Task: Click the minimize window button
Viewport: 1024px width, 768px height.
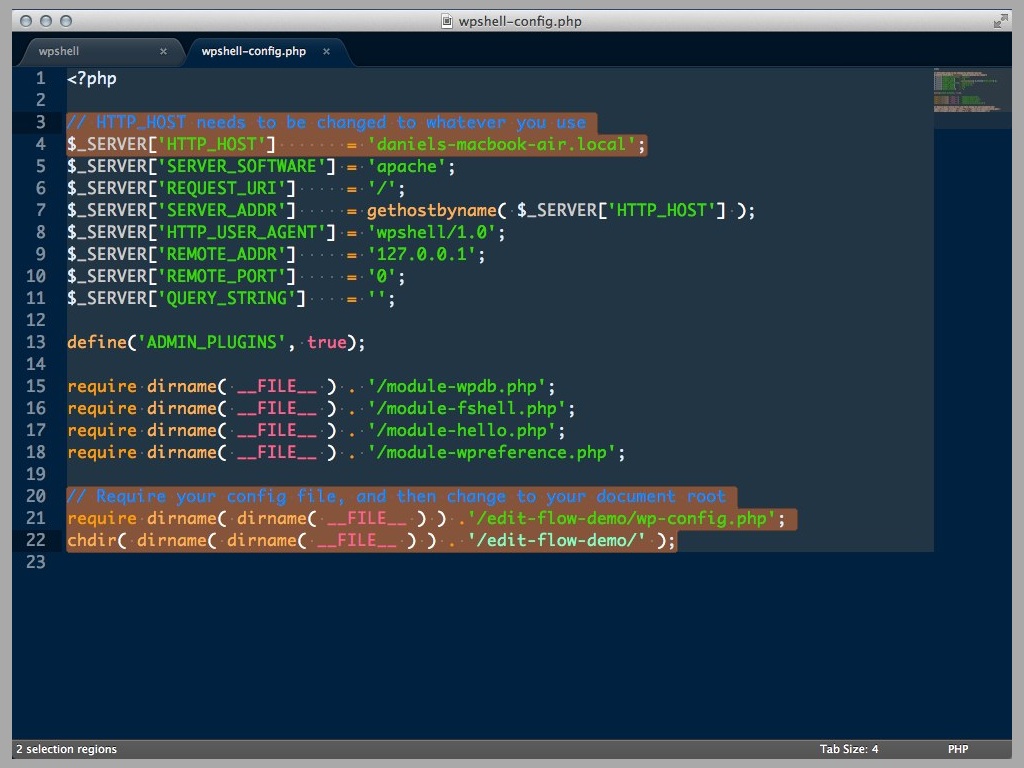Action: point(46,21)
